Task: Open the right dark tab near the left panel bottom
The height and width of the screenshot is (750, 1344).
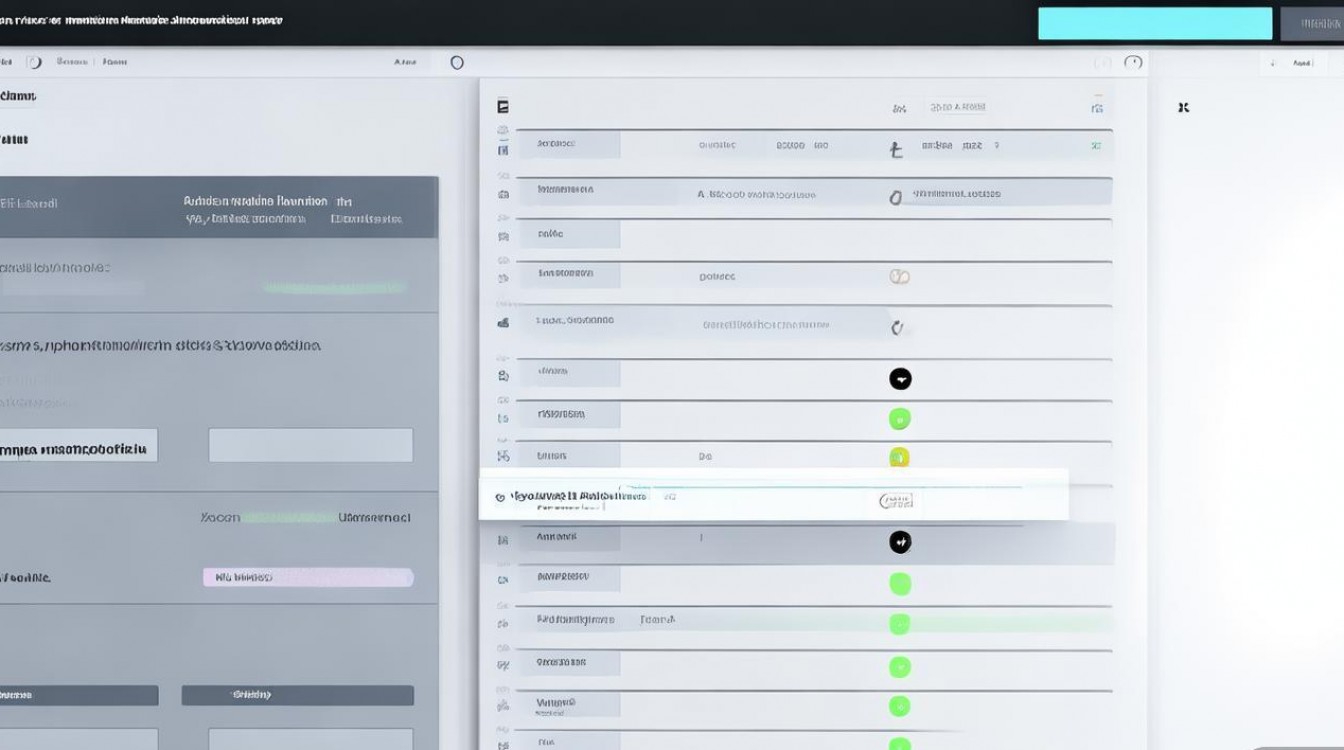Action: click(297, 695)
